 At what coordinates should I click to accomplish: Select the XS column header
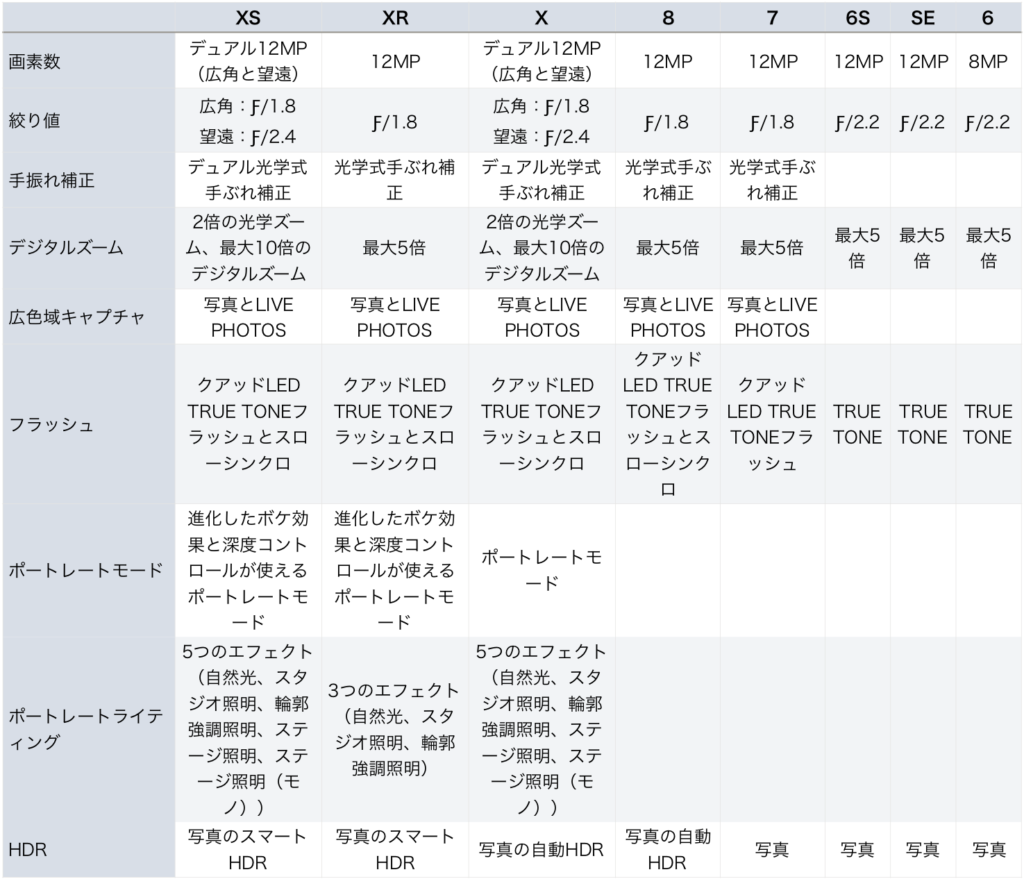248,18
